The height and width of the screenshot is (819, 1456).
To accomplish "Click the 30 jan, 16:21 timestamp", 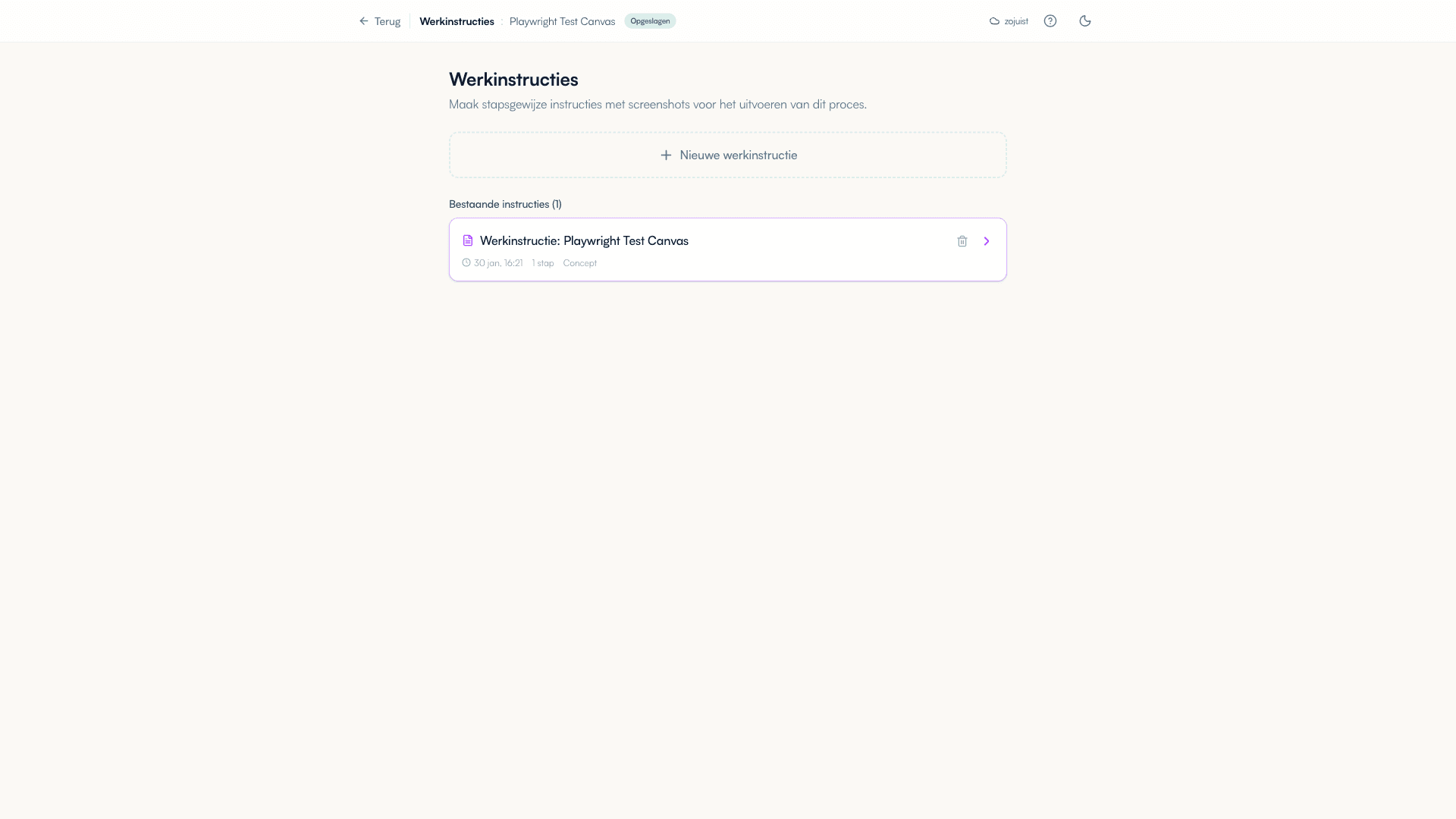I will (497, 262).
